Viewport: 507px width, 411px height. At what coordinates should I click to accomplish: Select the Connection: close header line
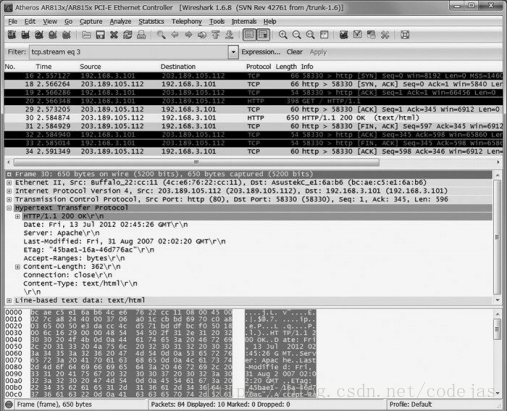point(68,275)
